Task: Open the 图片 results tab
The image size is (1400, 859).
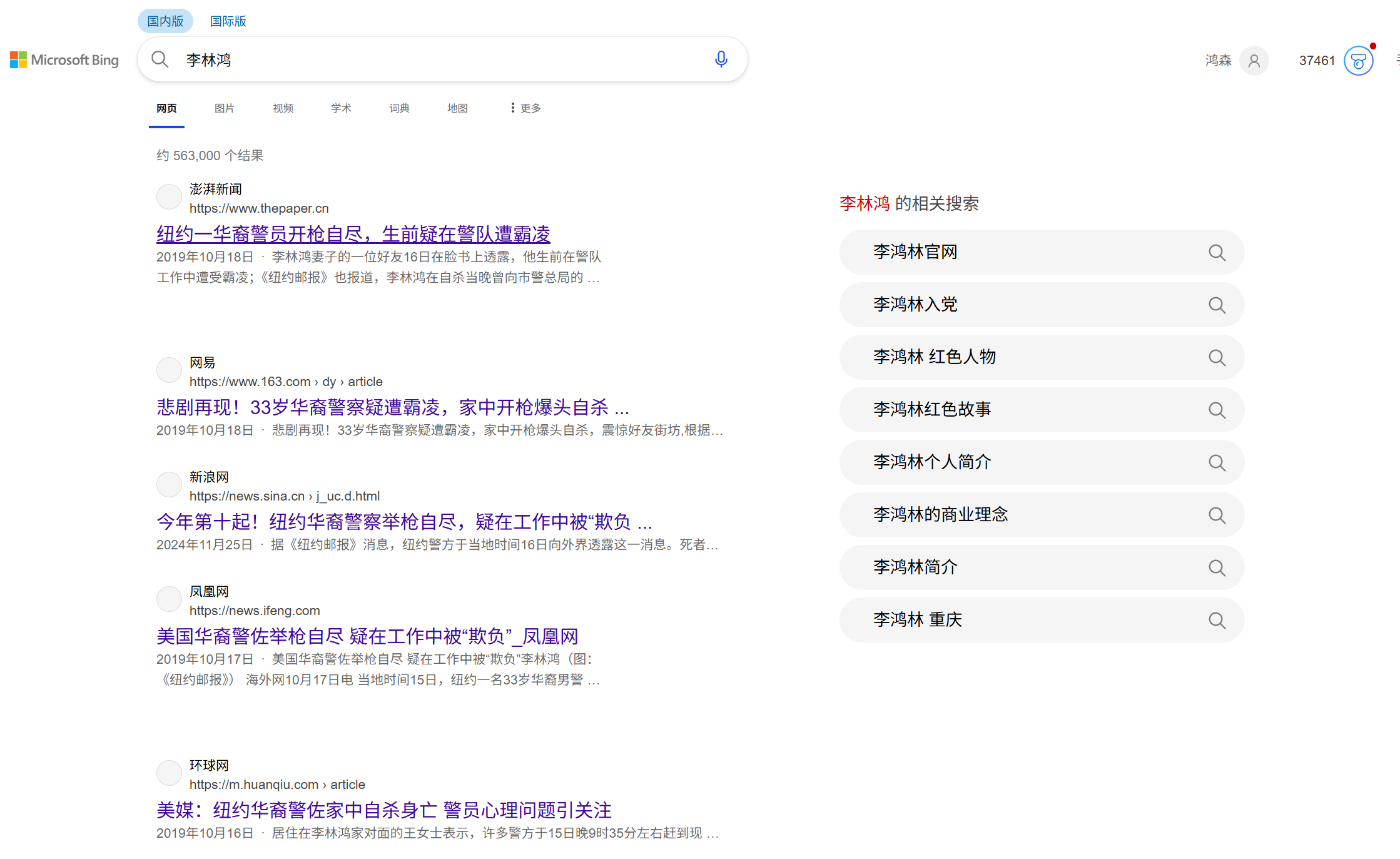Action: click(x=224, y=108)
